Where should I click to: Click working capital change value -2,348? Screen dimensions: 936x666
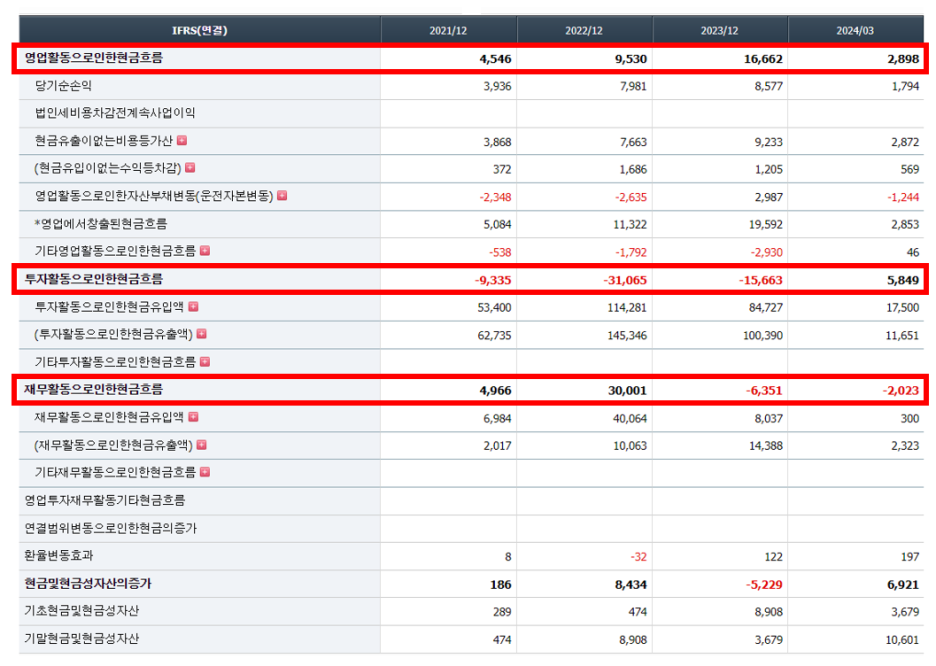[x=495, y=197]
